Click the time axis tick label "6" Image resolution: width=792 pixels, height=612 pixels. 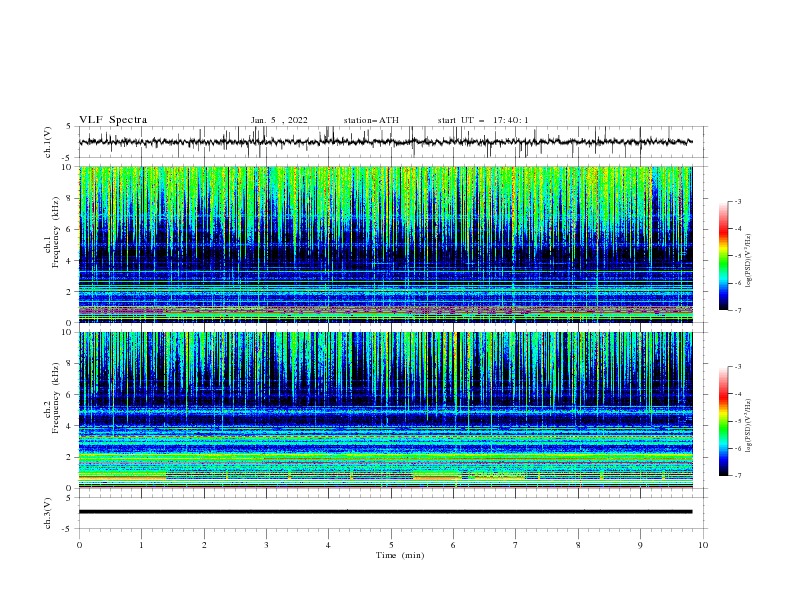pyautogui.click(x=453, y=545)
